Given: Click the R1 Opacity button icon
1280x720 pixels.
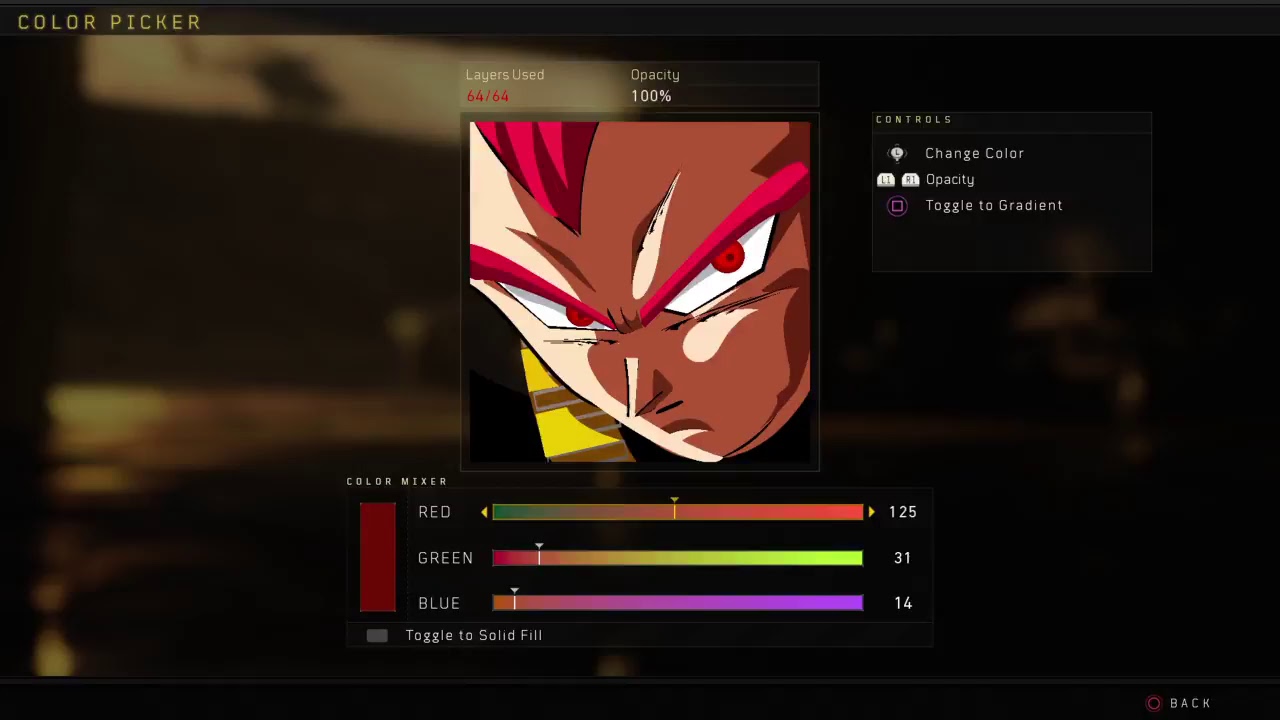Looking at the screenshot, I should 909,180.
